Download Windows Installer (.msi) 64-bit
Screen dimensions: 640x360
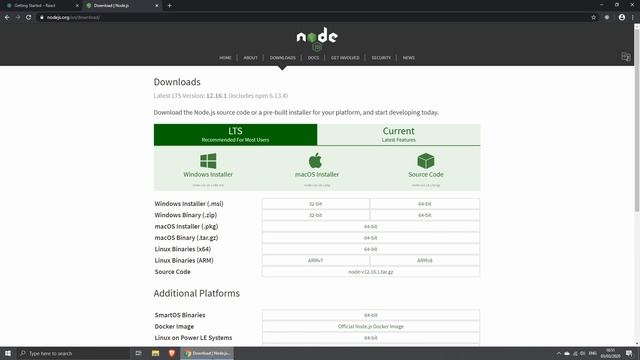click(x=424, y=204)
